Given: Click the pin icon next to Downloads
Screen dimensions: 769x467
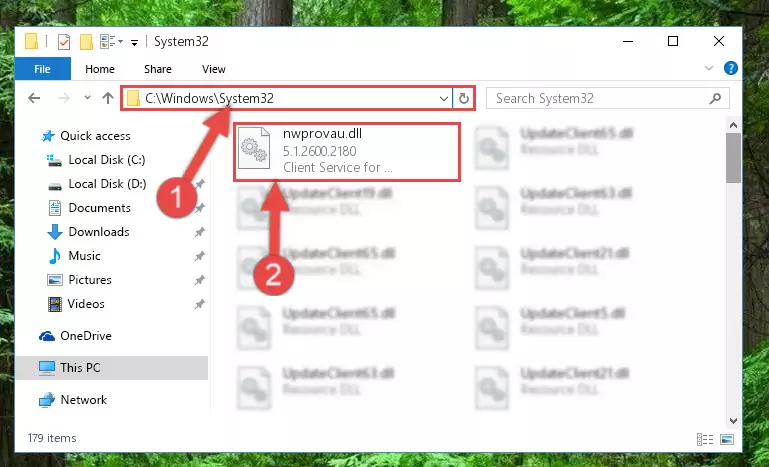Looking at the screenshot, I should tap(199, 232).
